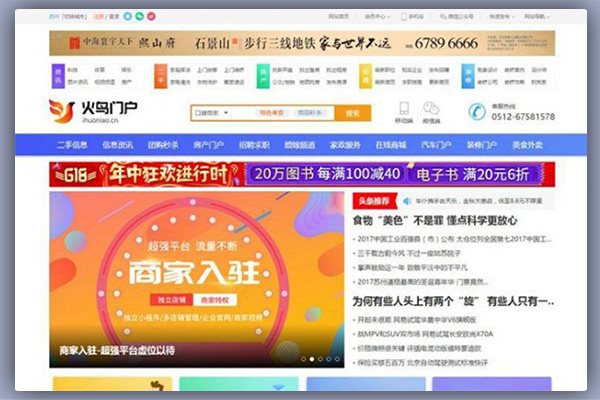This screenshot has width=600, height=400.
Task: Click the 石景山 real-estate ad banner
Action: (x=302, y=43)
